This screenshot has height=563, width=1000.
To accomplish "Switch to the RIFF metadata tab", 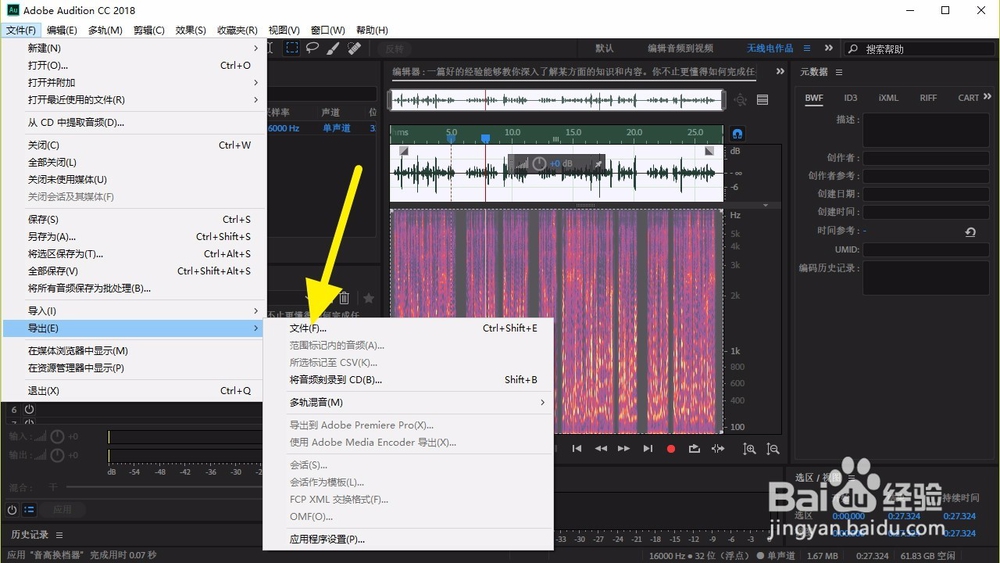I will click(x=928, y=98).
